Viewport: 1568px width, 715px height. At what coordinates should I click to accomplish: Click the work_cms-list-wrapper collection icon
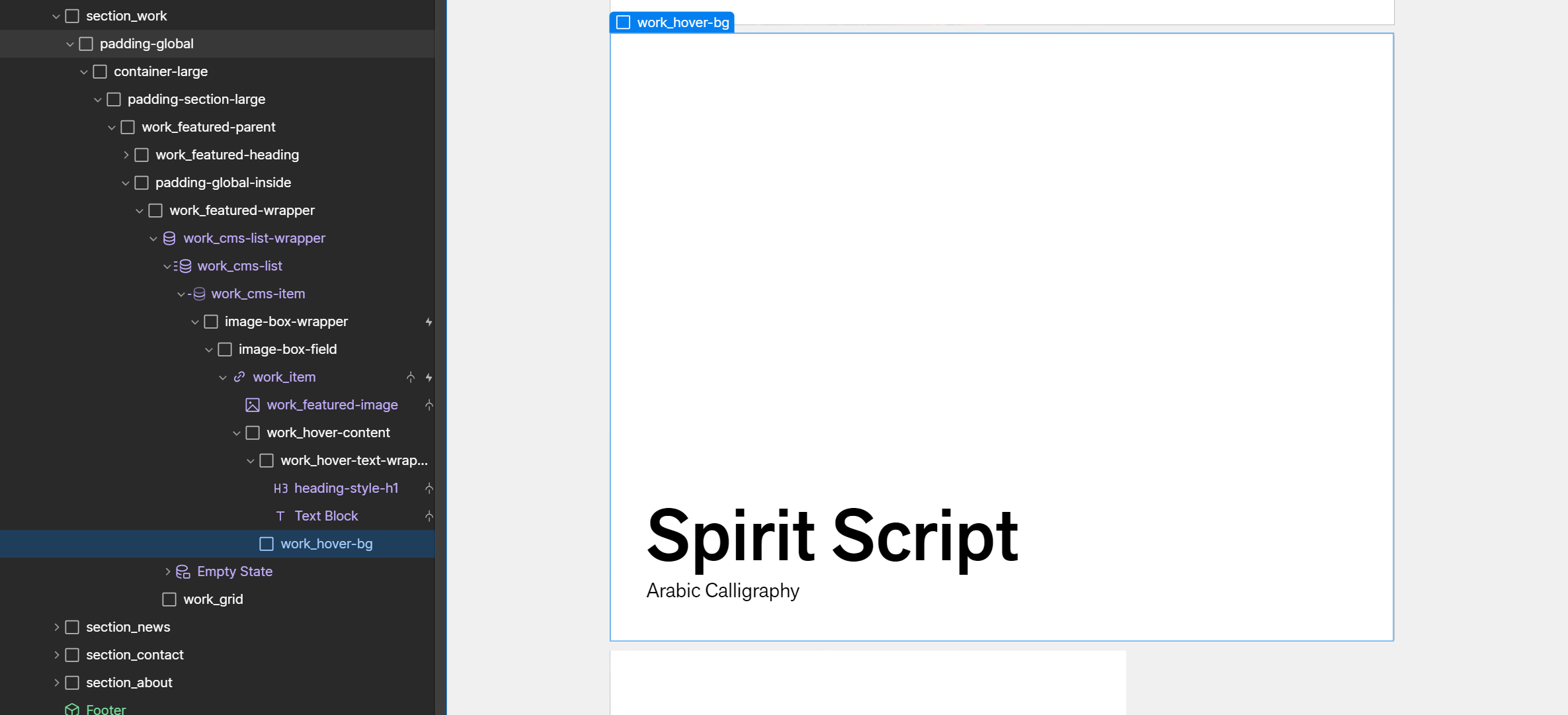169,238
